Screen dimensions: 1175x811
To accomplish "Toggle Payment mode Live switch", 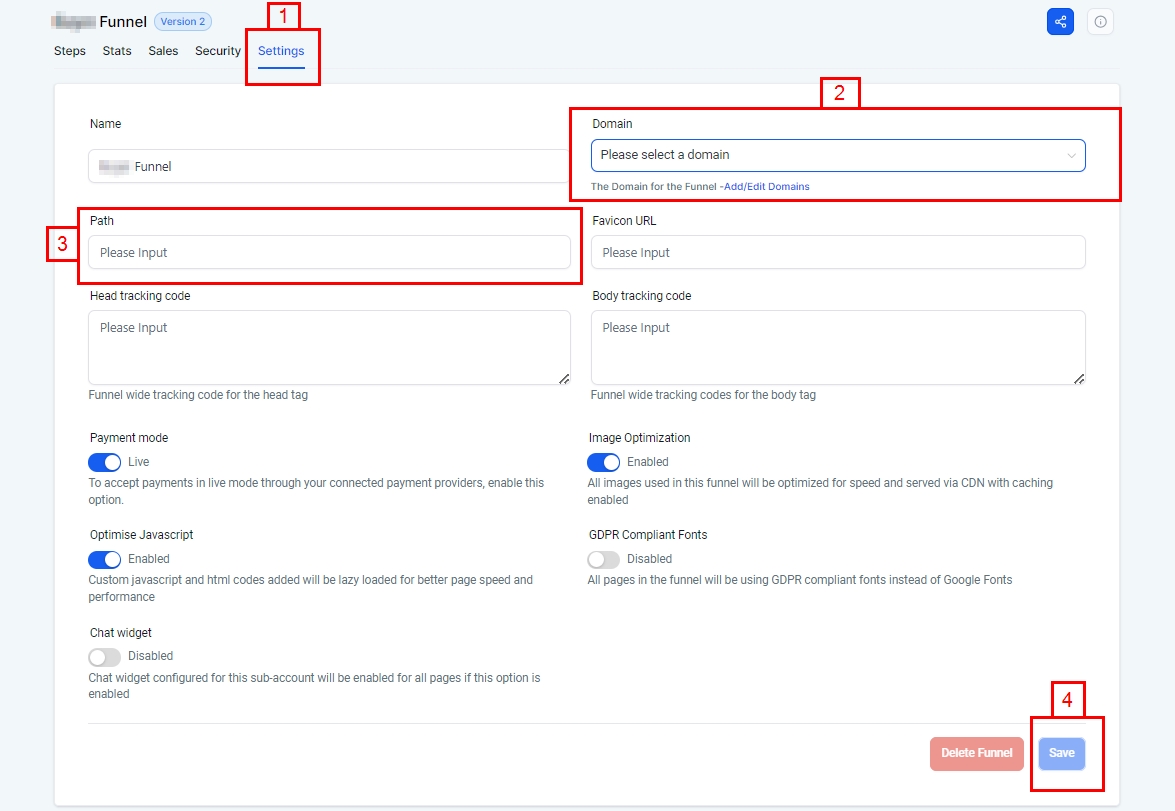I will point(105,462).
